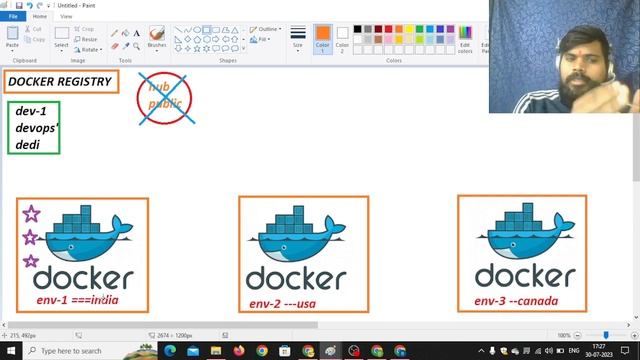Image resolution: width=640 pixels, height=360 pixels.
Task: Pick the red color swatch
Action: point(389,29)
